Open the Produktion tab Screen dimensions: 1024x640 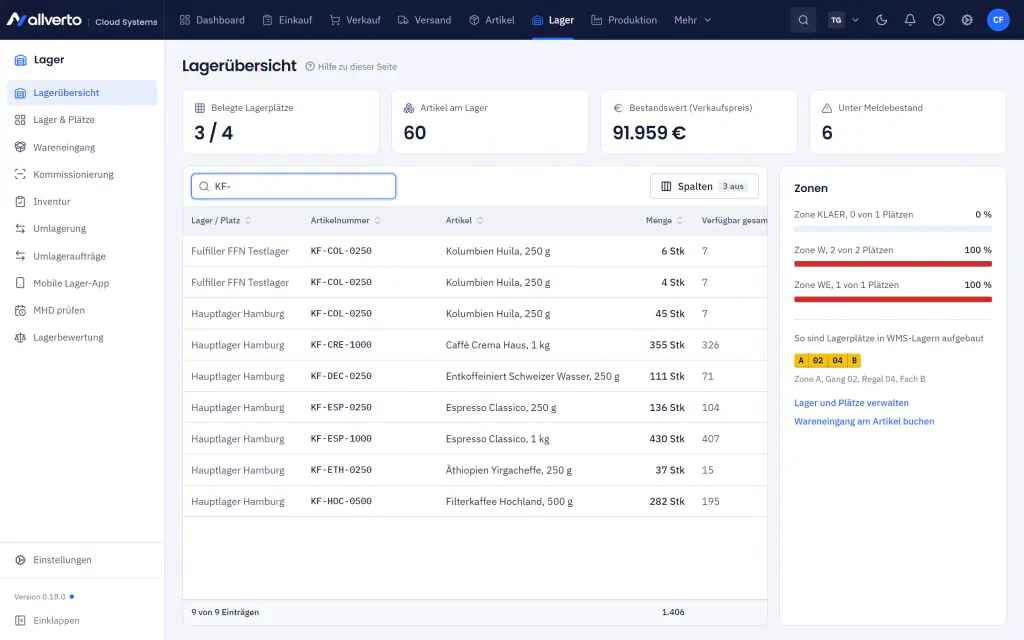tap(624, 20)
